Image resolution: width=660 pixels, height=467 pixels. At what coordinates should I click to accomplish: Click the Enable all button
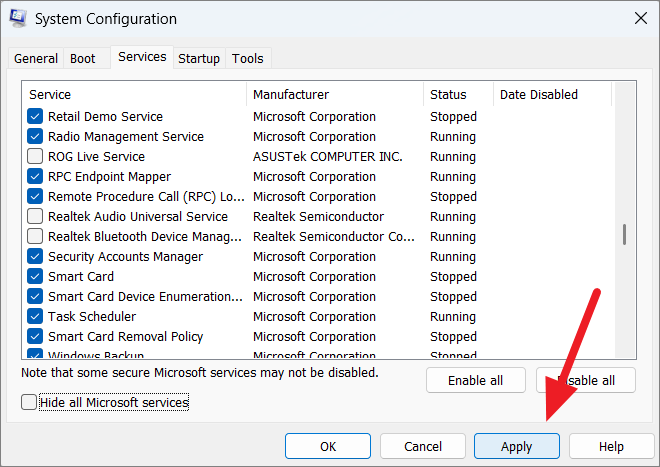click(476, 380)
